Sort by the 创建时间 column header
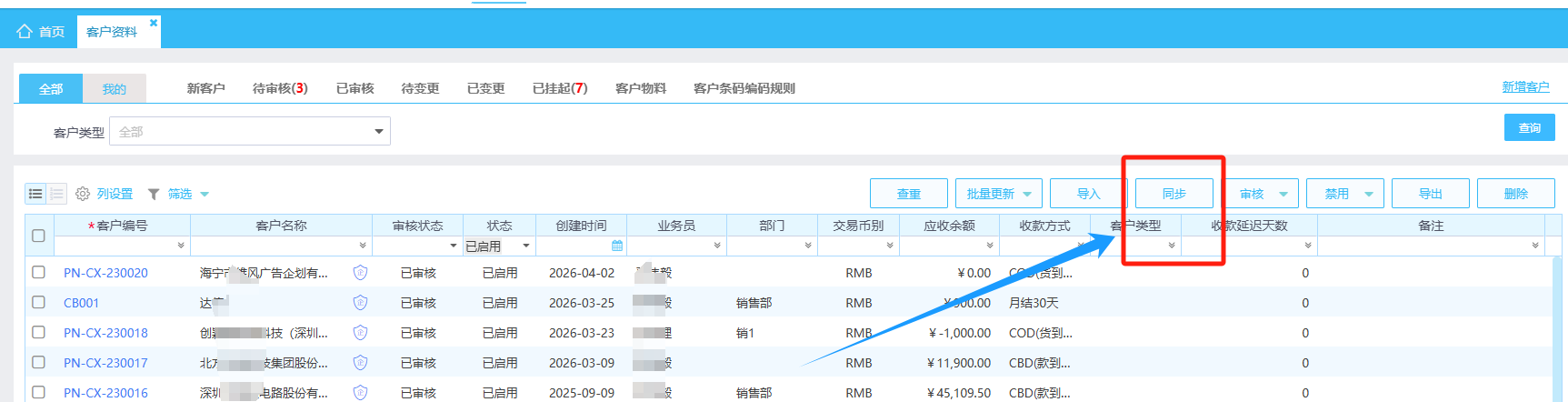 581,226
